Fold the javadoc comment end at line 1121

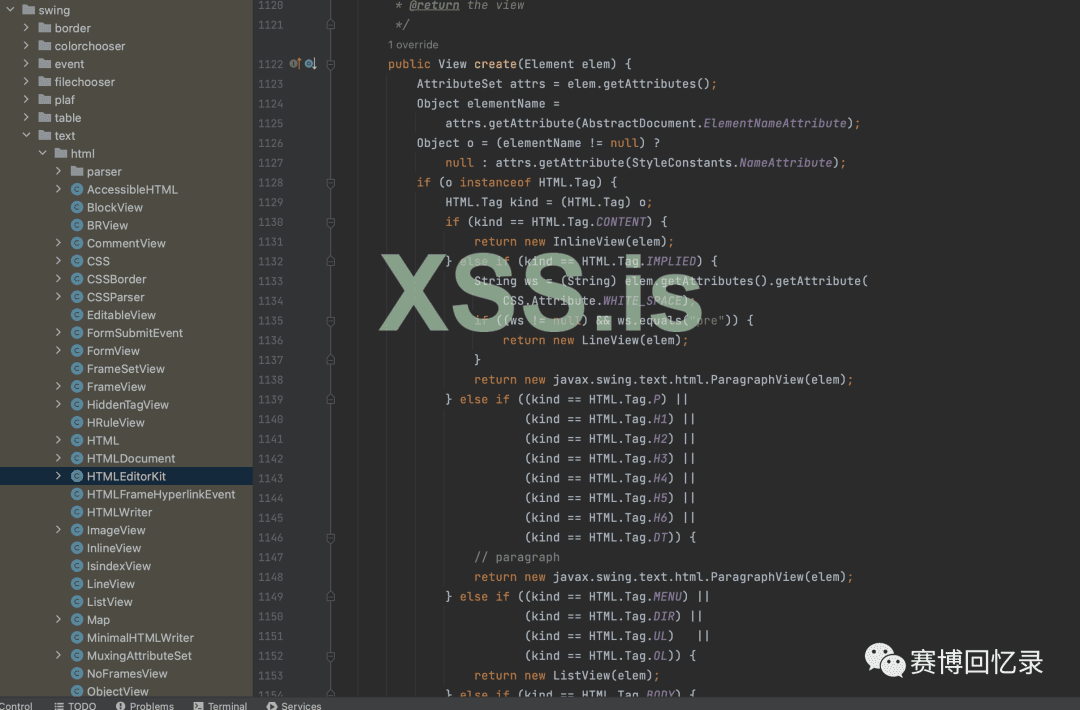[331, 25]
